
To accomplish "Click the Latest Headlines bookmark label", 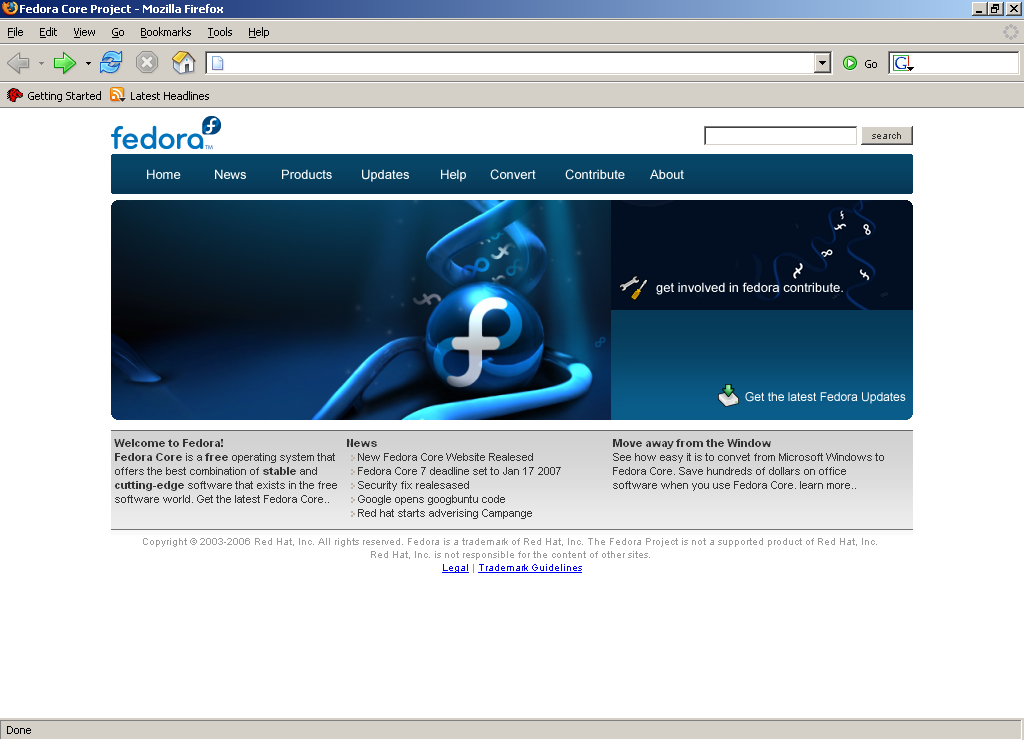I will 170,96.
